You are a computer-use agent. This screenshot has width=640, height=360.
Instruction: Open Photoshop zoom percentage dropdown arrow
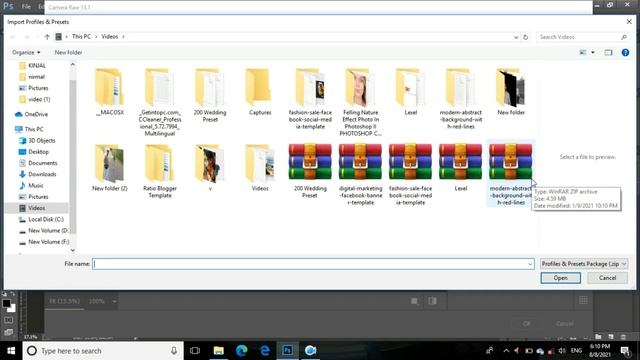pos(114,302)
